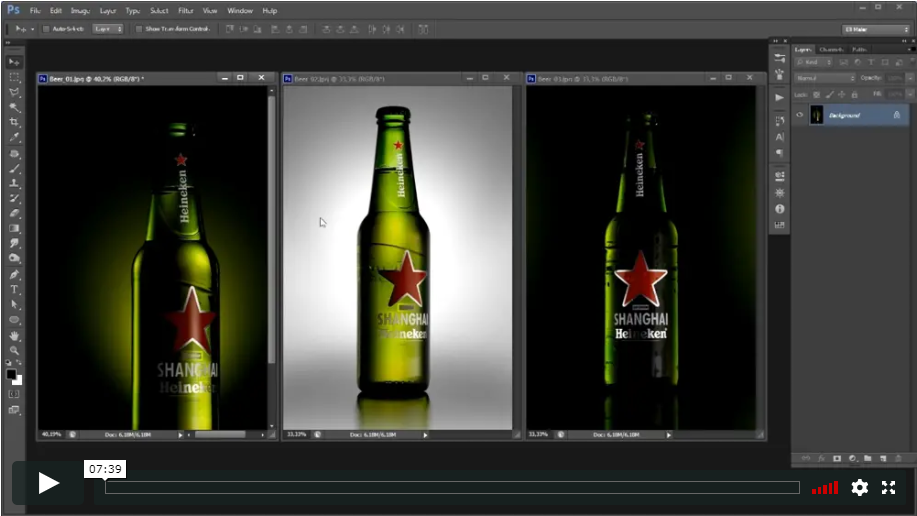Open the Filter menu
The width and height of the screenshot is (917, 516).
pyautogui.click(x=185, y=11)
